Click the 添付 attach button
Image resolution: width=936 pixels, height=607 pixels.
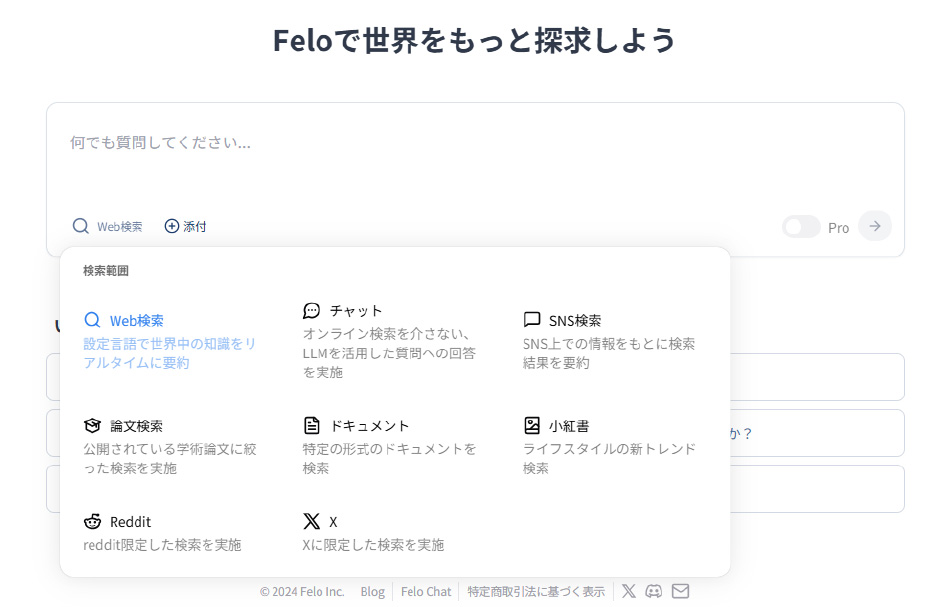[x=186, y=226]
